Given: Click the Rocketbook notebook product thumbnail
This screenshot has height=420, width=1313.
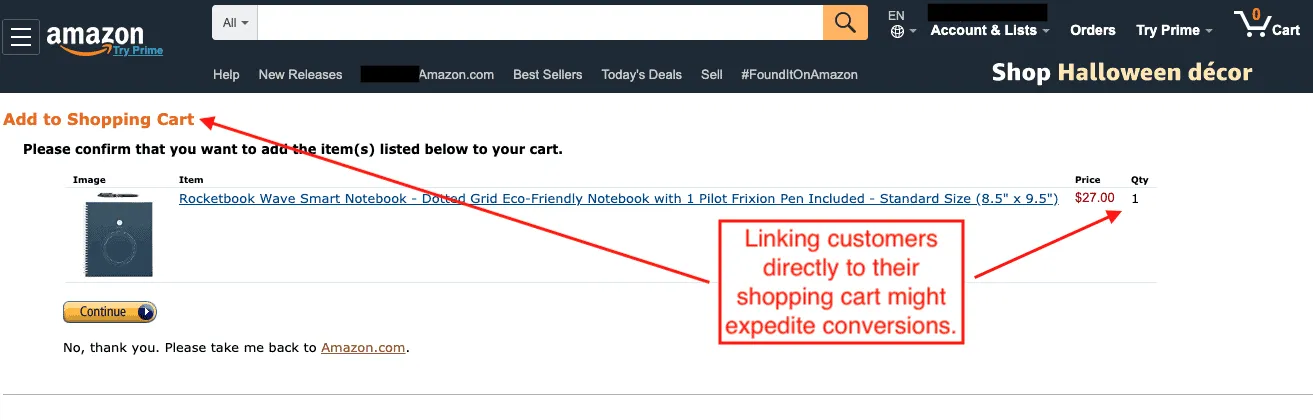Looking at the screenshot, I should pos(118,236).
